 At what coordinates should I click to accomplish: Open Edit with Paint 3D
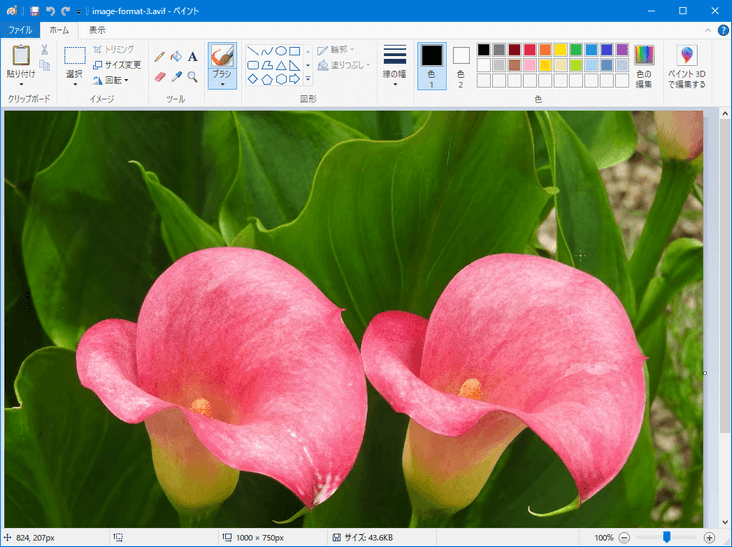point(687,66)
